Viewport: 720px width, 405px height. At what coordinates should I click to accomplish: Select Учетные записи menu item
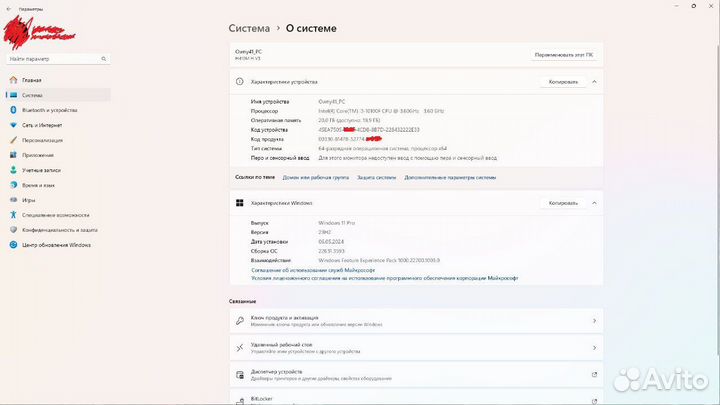pyautogui.click(x=58, y=170)
